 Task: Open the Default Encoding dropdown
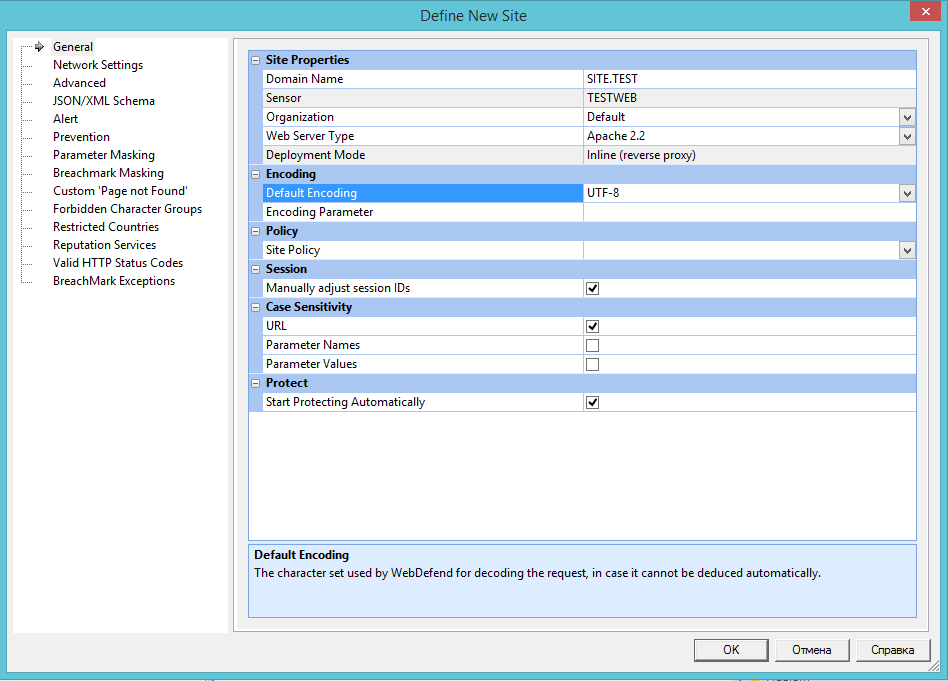point(907,193)
